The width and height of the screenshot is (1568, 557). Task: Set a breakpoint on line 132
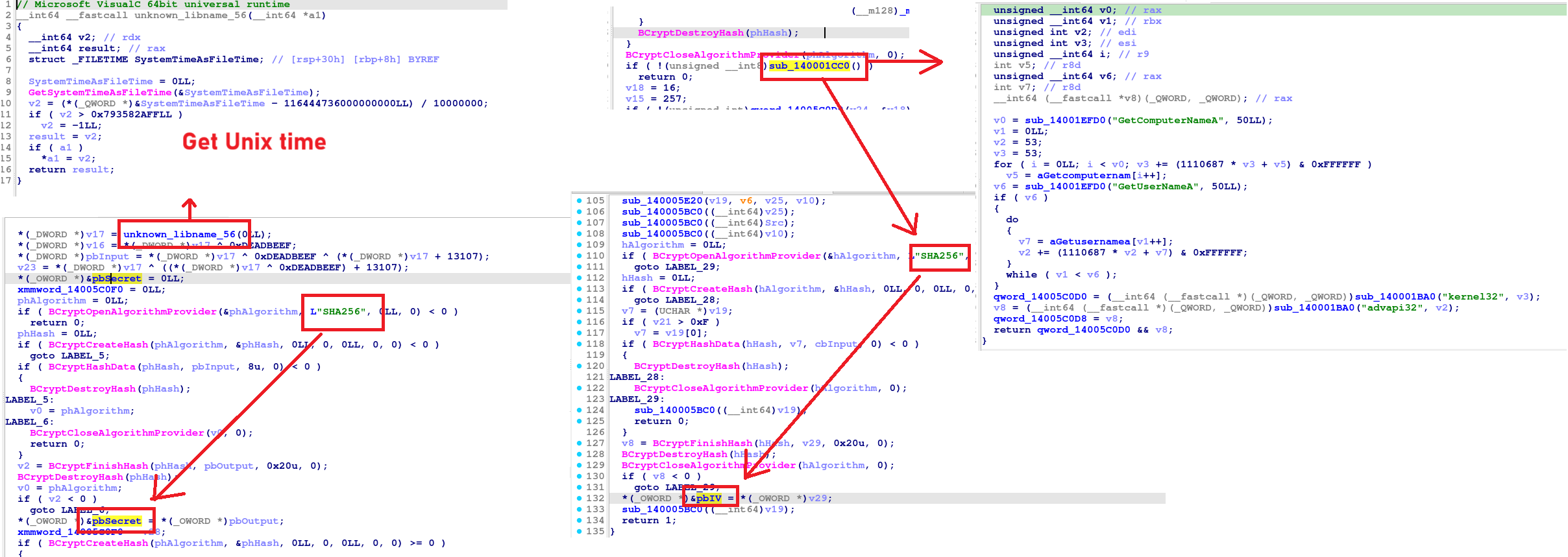[x=579, y=499]
